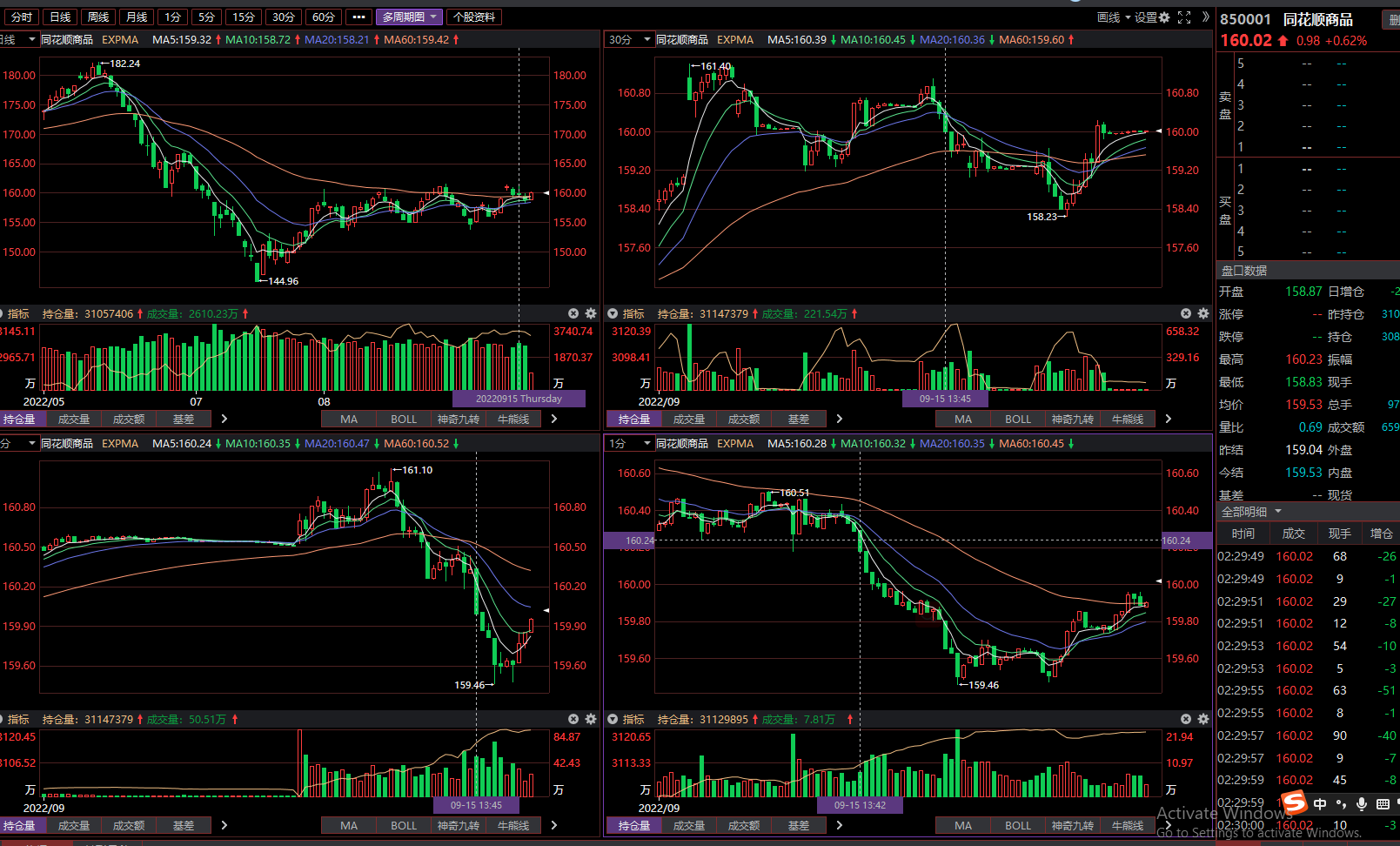
Task: Open the soft keyboard icon in the IME bar
Action: click(x=1383, y=804)
